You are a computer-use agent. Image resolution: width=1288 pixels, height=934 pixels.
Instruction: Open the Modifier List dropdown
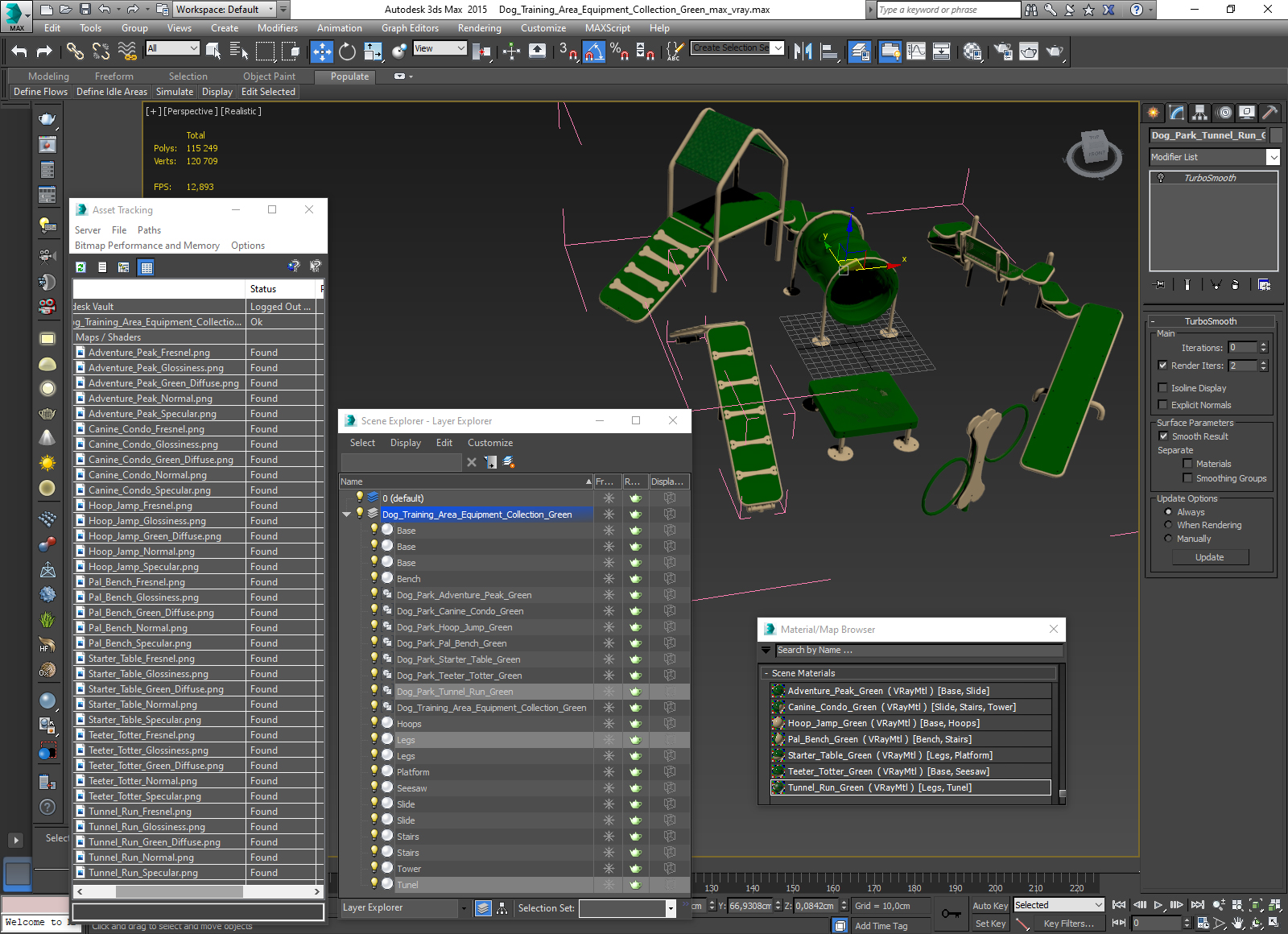coord(1273,157)
